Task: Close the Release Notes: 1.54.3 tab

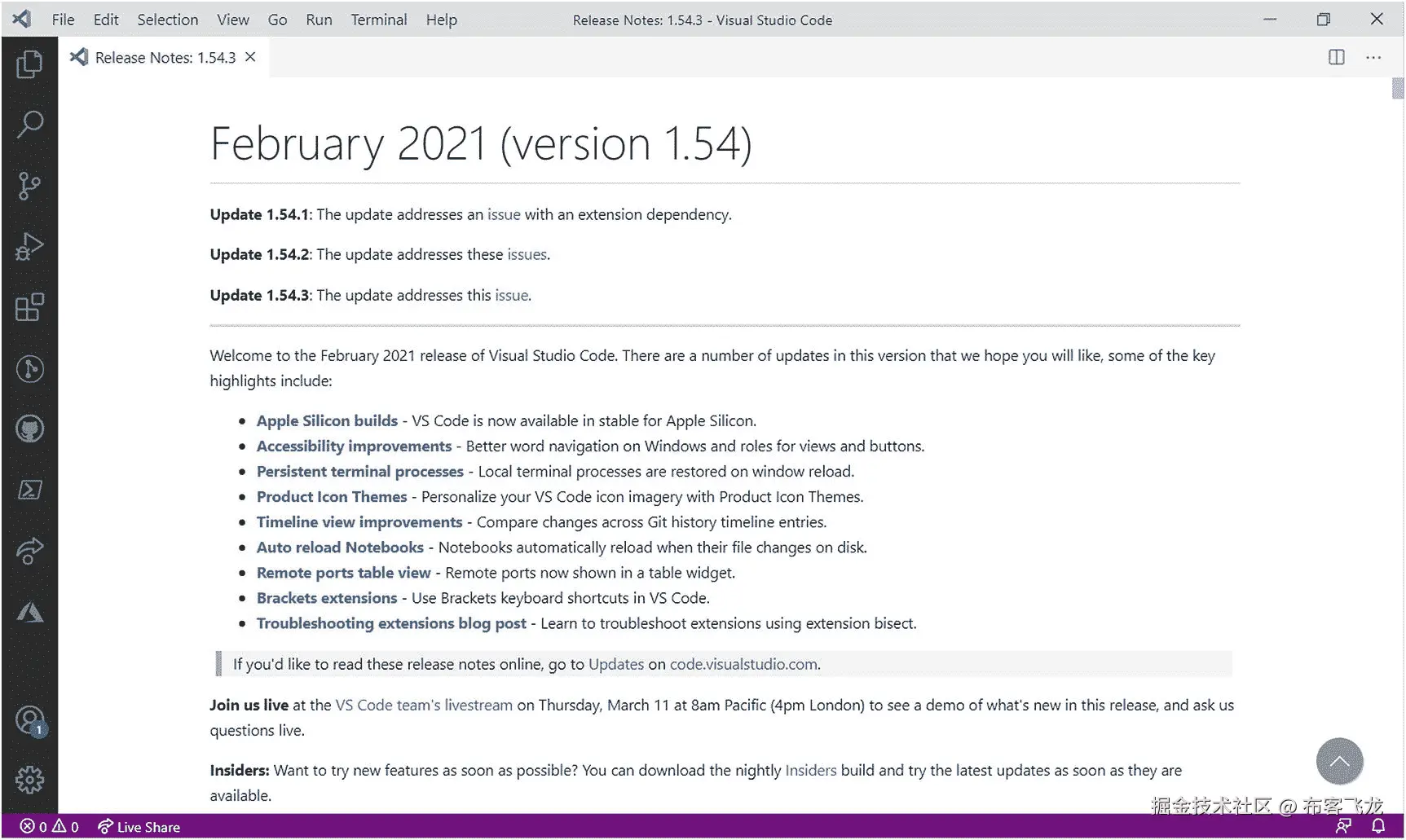Action: coord(250,57)
